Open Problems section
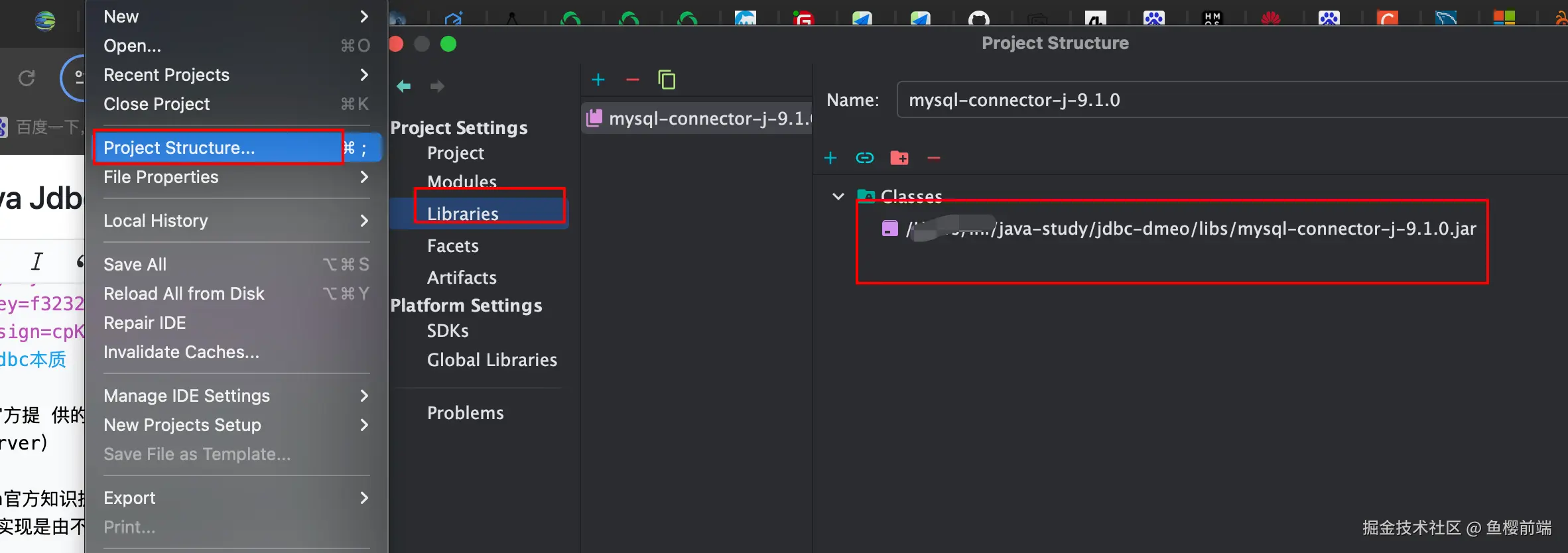This screenshot has height=553, width=1568. tap(466, 413)
